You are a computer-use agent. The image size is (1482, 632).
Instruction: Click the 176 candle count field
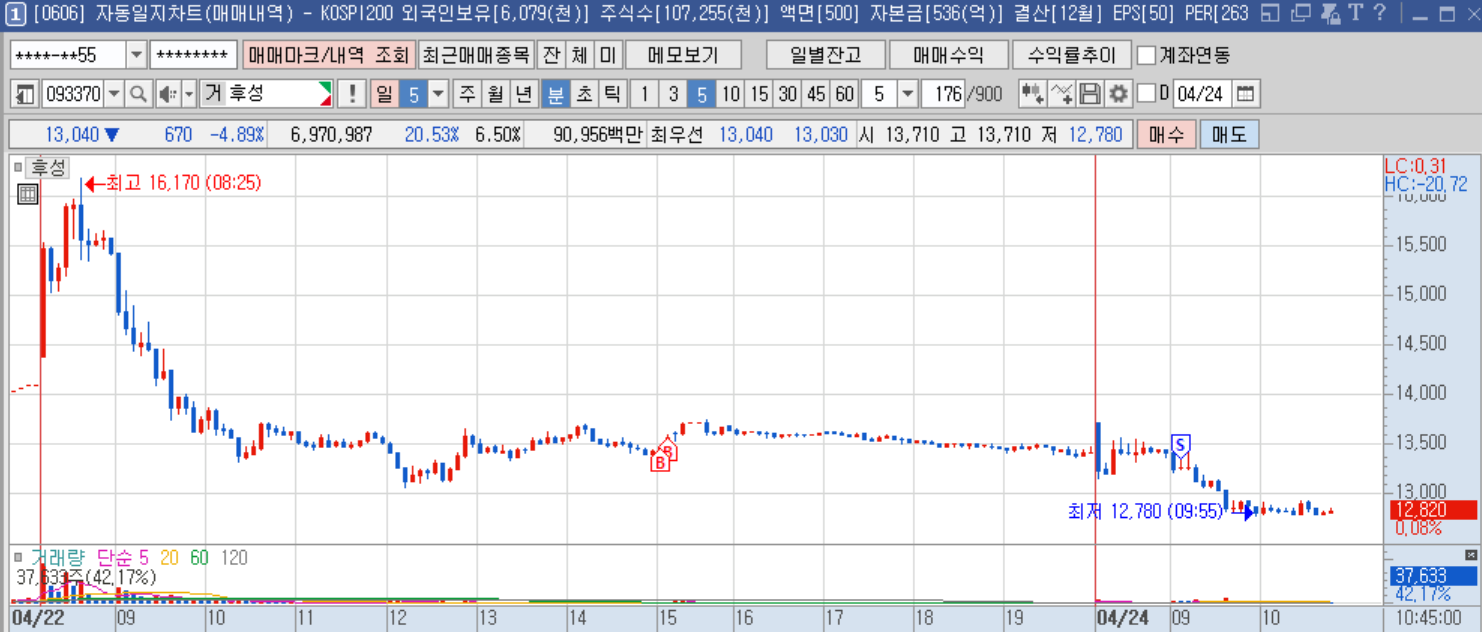943,94
